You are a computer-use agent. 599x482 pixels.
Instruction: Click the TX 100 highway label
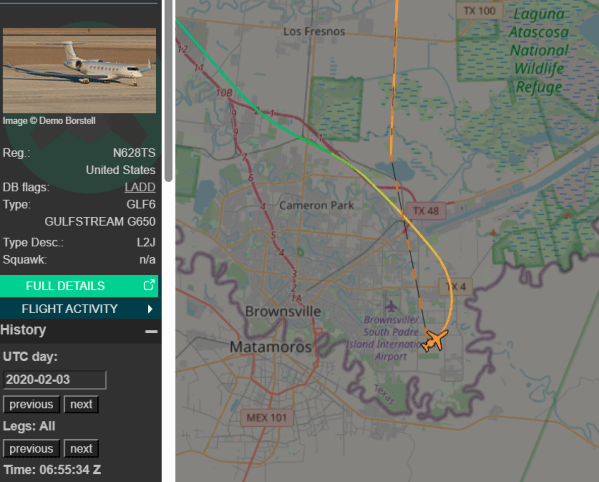coord(479,11)
